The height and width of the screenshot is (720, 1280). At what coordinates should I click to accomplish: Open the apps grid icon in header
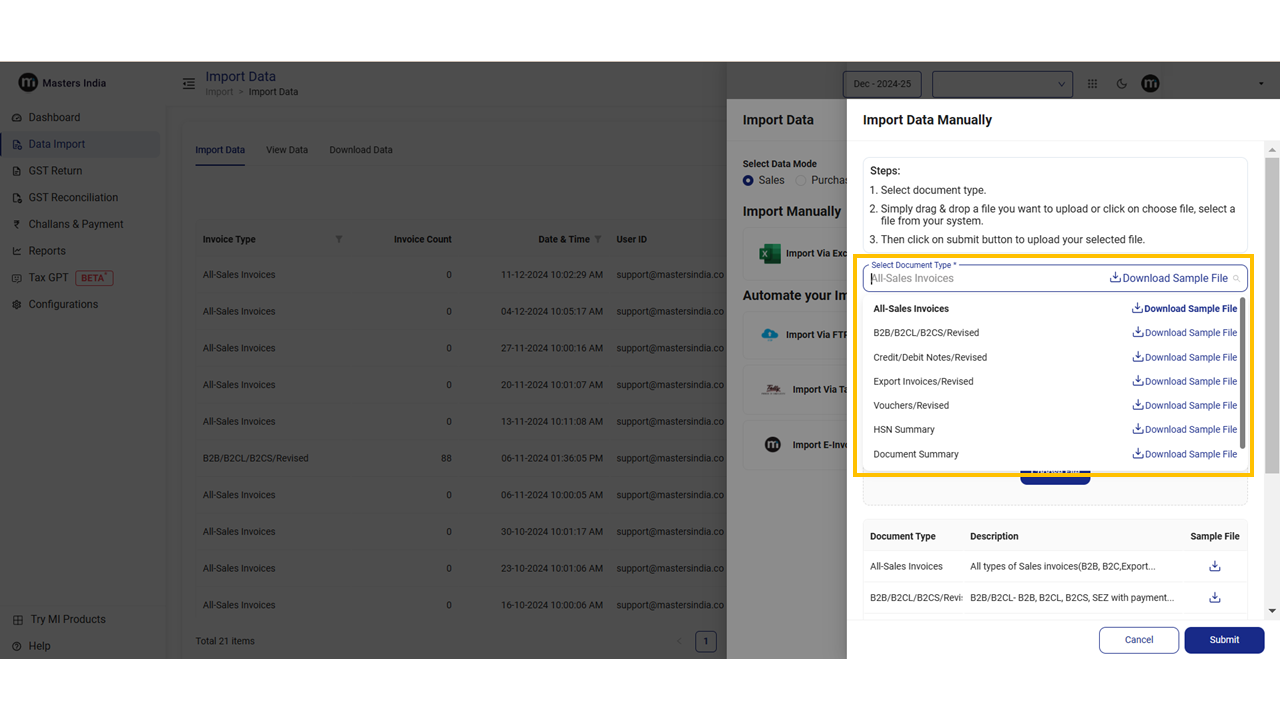1092,84
